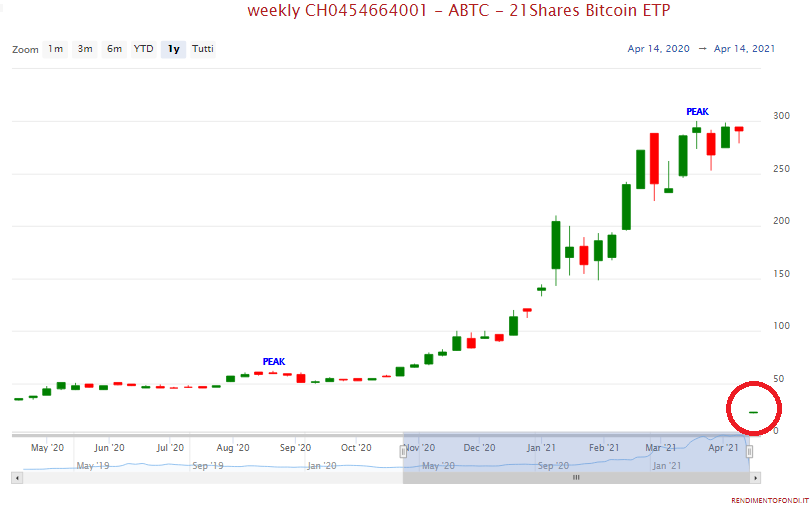Click the scrollbar thumb grip
812x505 pixels.
point(576,478)
